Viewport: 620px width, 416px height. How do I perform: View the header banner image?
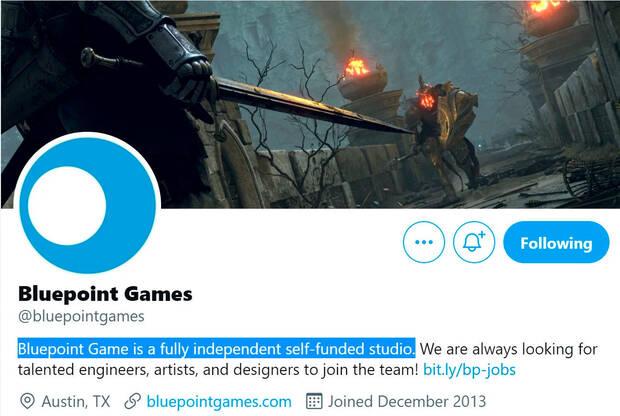pyautogui.click(x=310, y=104)
